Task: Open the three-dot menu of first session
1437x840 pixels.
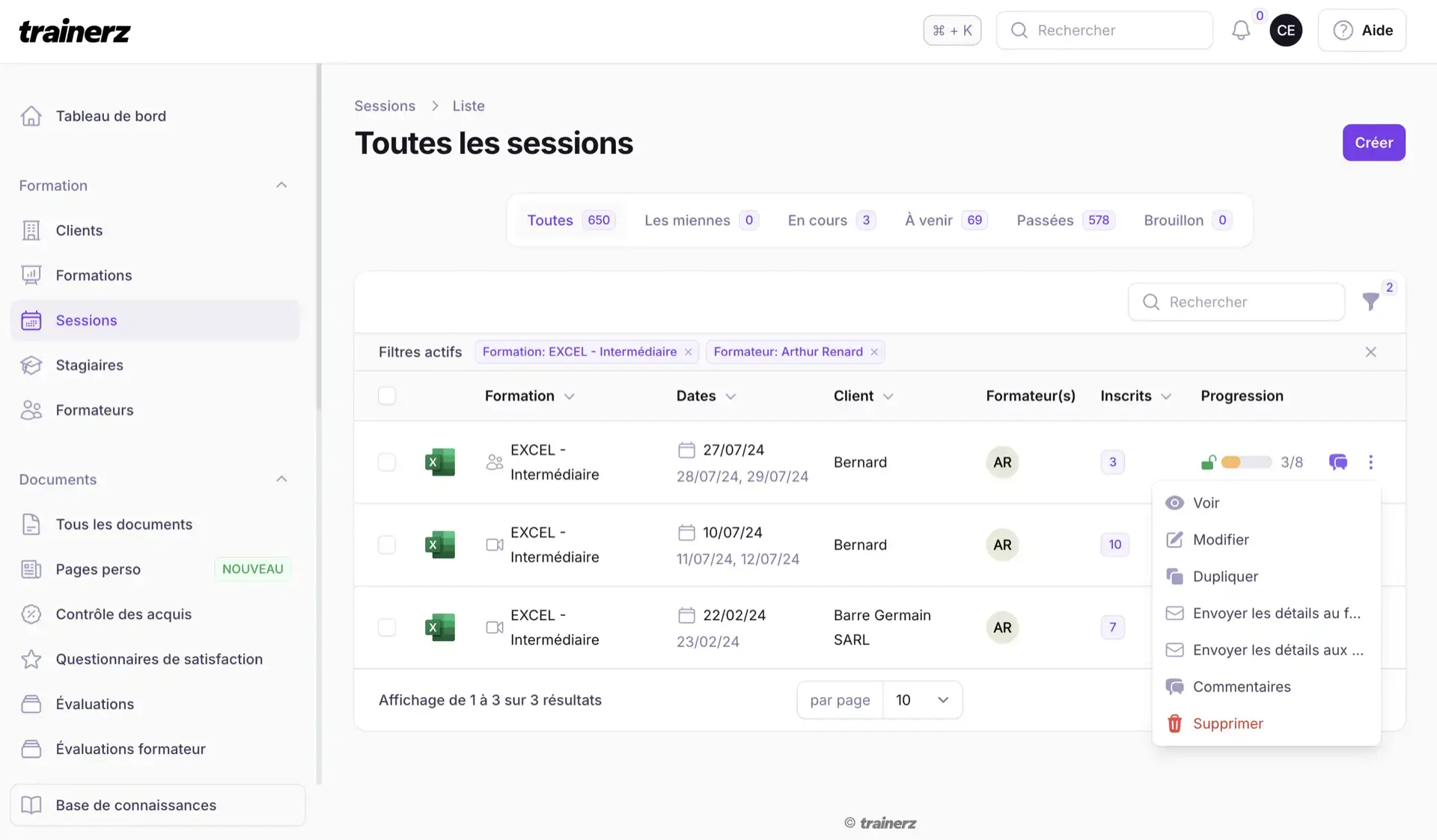Action: coord(1370,462)
